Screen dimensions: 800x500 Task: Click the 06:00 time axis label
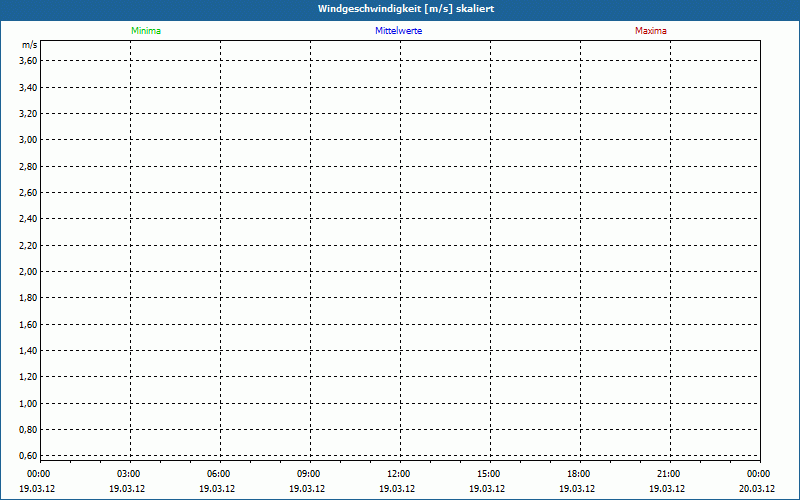point(218,474)
